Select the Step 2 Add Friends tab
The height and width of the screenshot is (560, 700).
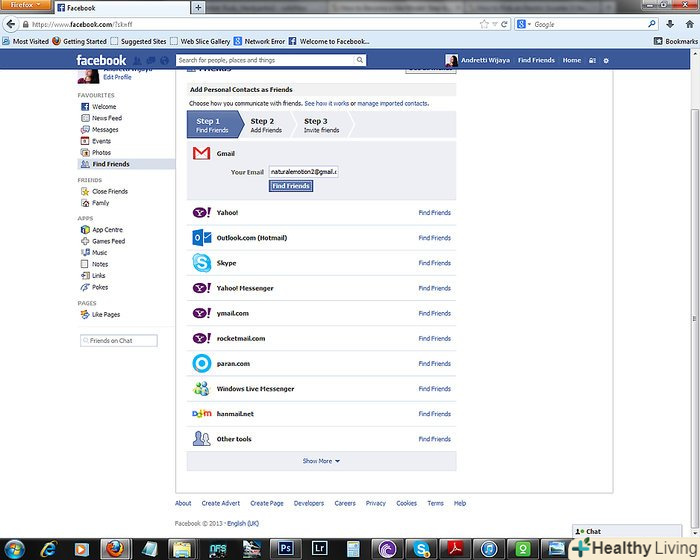pyautogui.click(x=266, y=125)
